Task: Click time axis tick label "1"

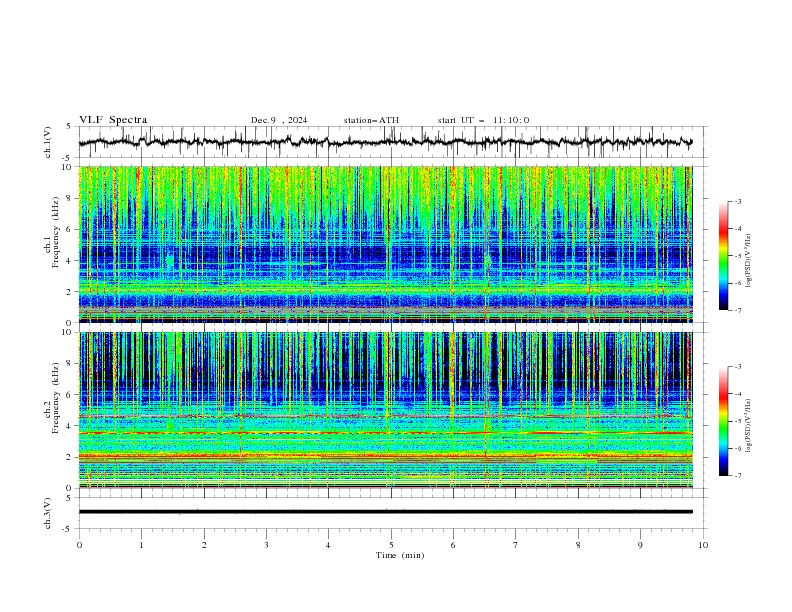Action: [x=141, y=545]
